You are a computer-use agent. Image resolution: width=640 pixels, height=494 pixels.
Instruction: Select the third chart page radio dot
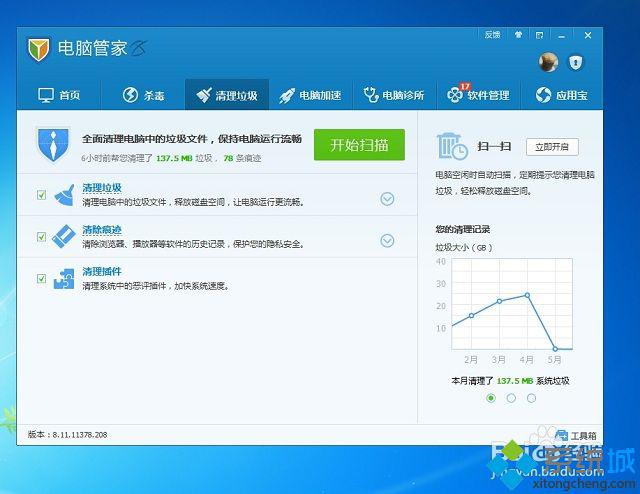(531, 398)
